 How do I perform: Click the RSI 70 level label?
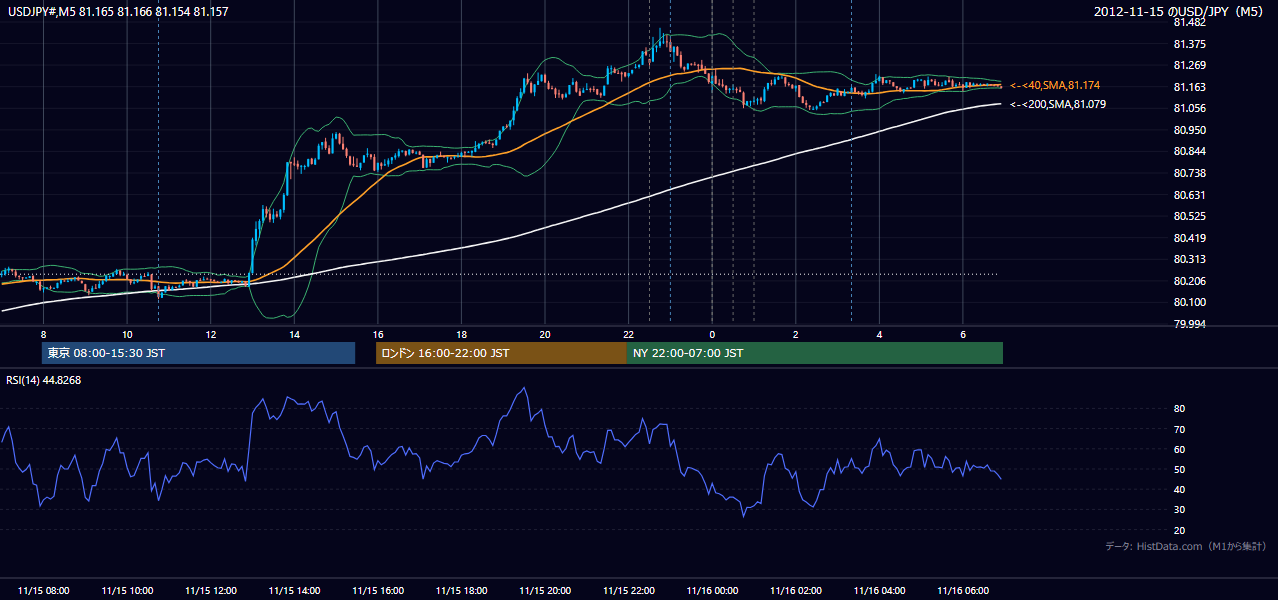point(1180,429)
